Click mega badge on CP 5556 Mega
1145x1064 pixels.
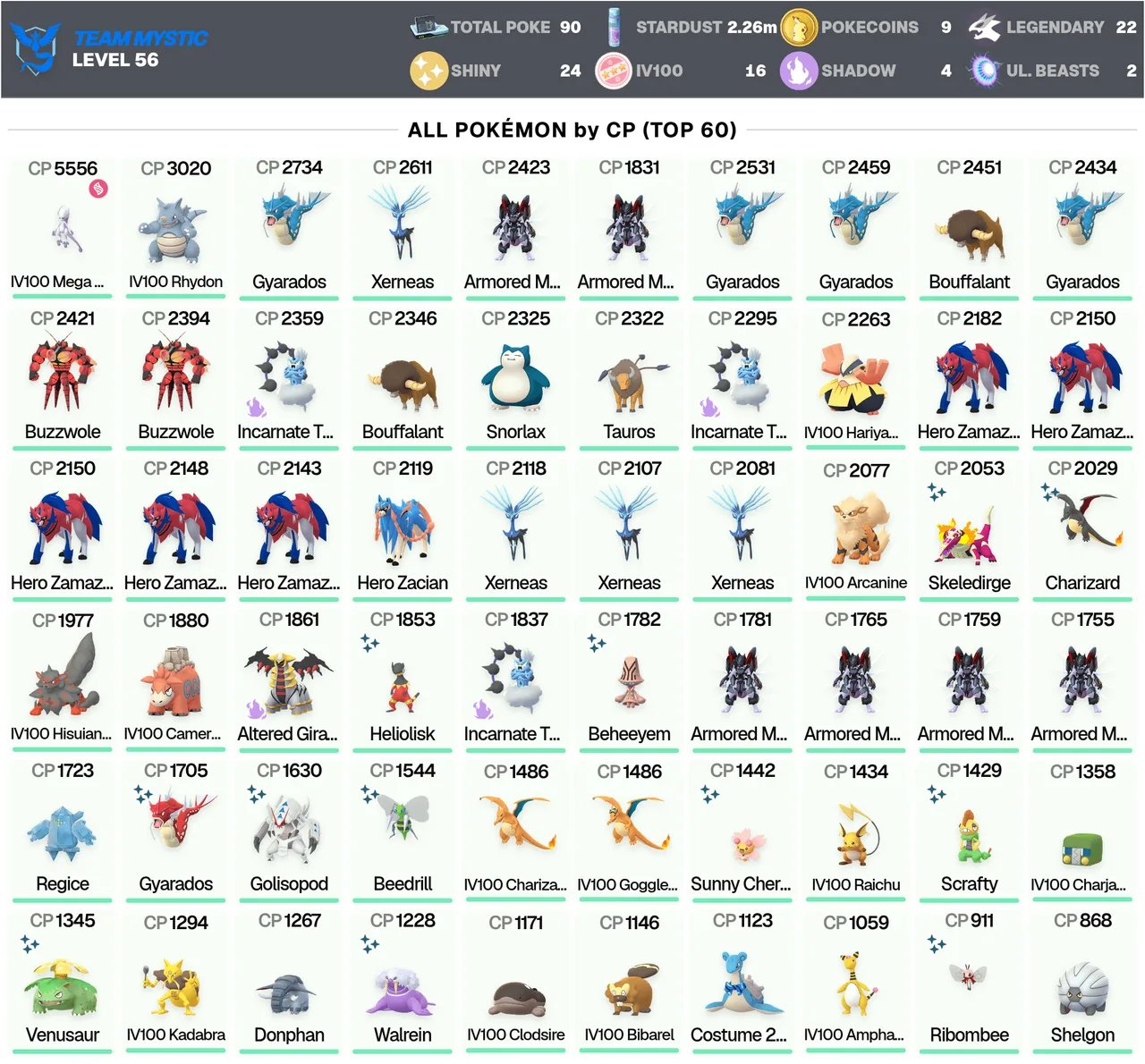point(98,189)
